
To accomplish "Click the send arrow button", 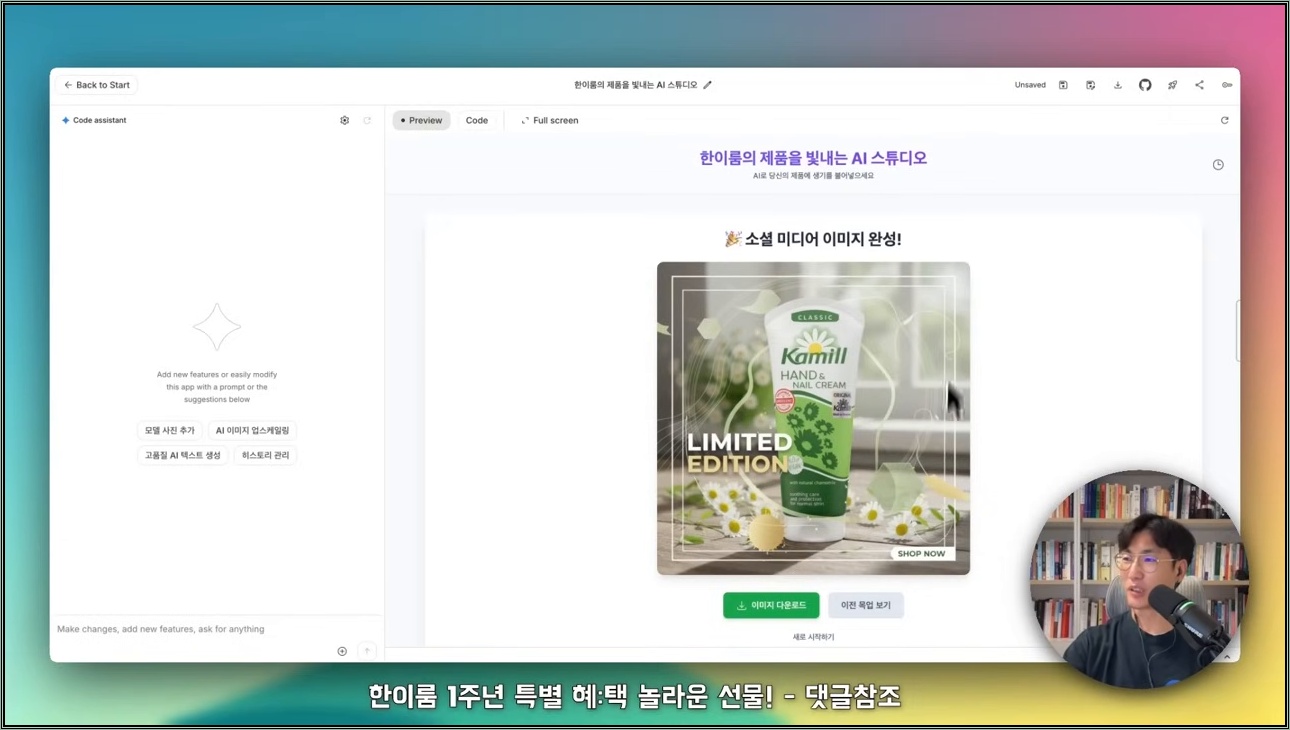I will (367, 651).
